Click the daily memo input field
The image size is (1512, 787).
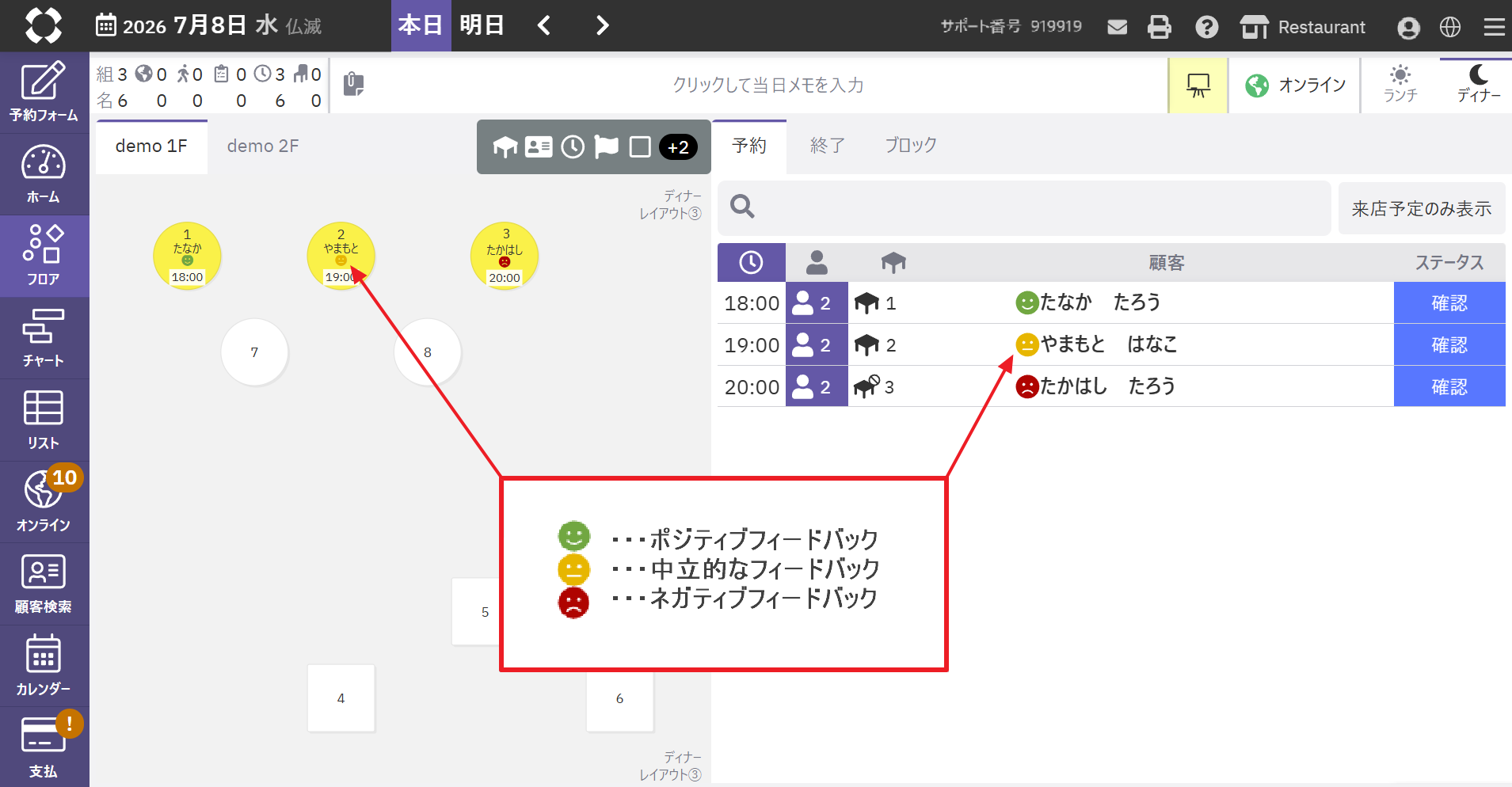[x=768, y=85]
